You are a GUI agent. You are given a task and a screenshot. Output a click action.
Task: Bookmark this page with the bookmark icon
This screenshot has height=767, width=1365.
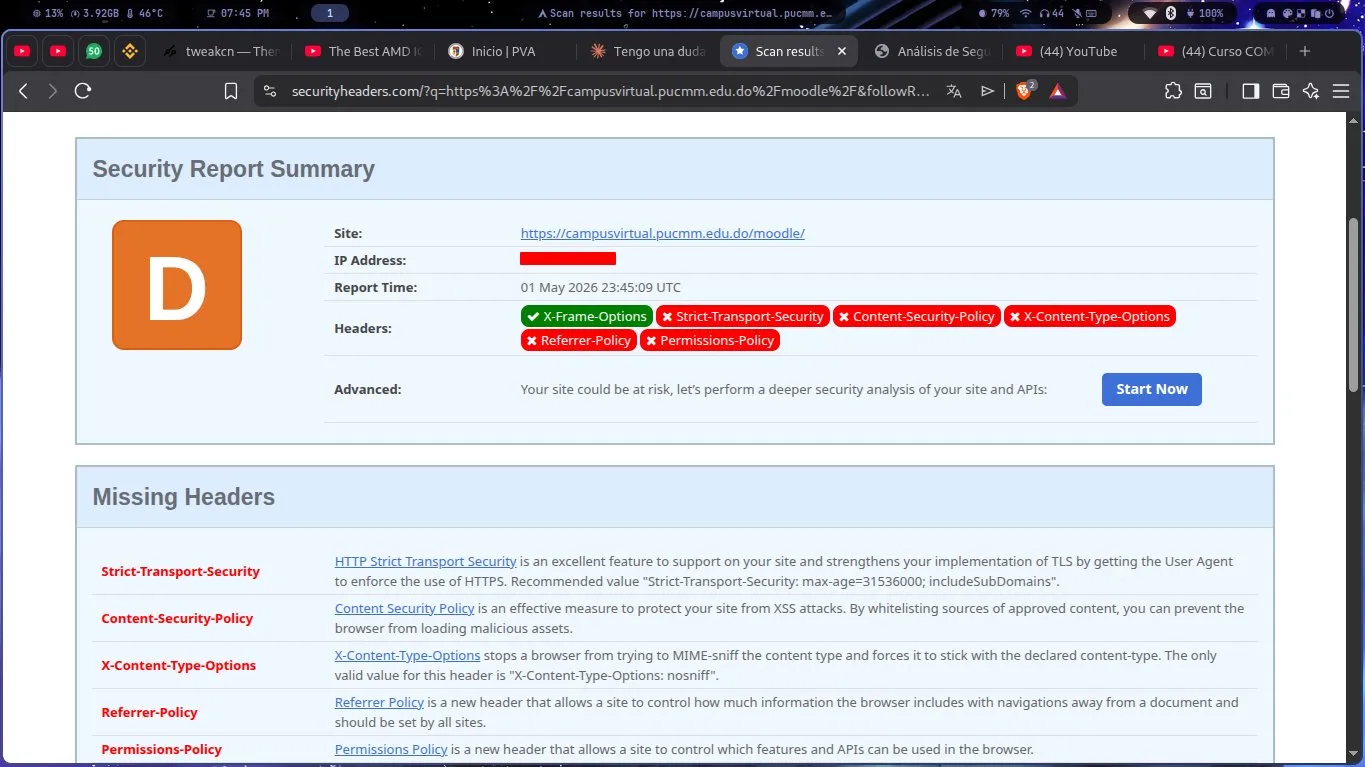point(231,91)
